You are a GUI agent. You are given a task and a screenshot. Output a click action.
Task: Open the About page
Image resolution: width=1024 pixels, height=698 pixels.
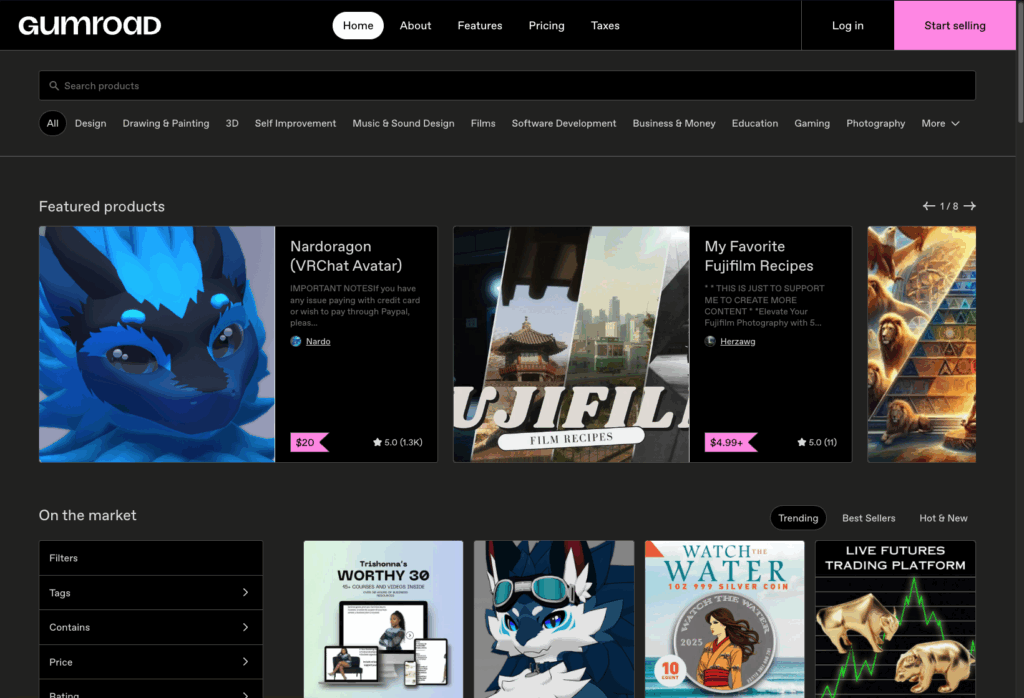click(x=415, y=25)
